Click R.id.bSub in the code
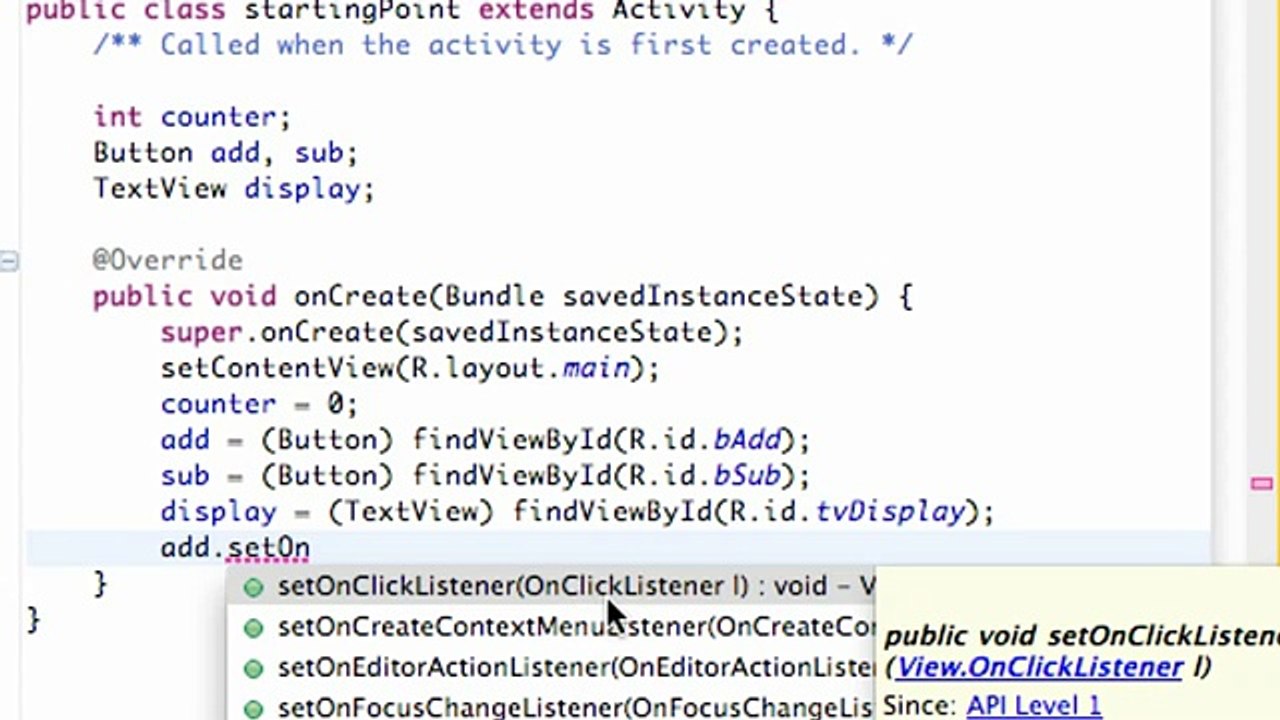The width and height of the screenshot is (1280, 720). (x=704, y=476)
